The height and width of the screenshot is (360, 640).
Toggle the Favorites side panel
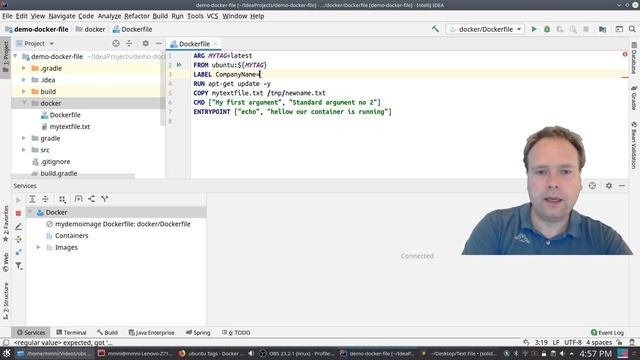click(x=6, y=223)
